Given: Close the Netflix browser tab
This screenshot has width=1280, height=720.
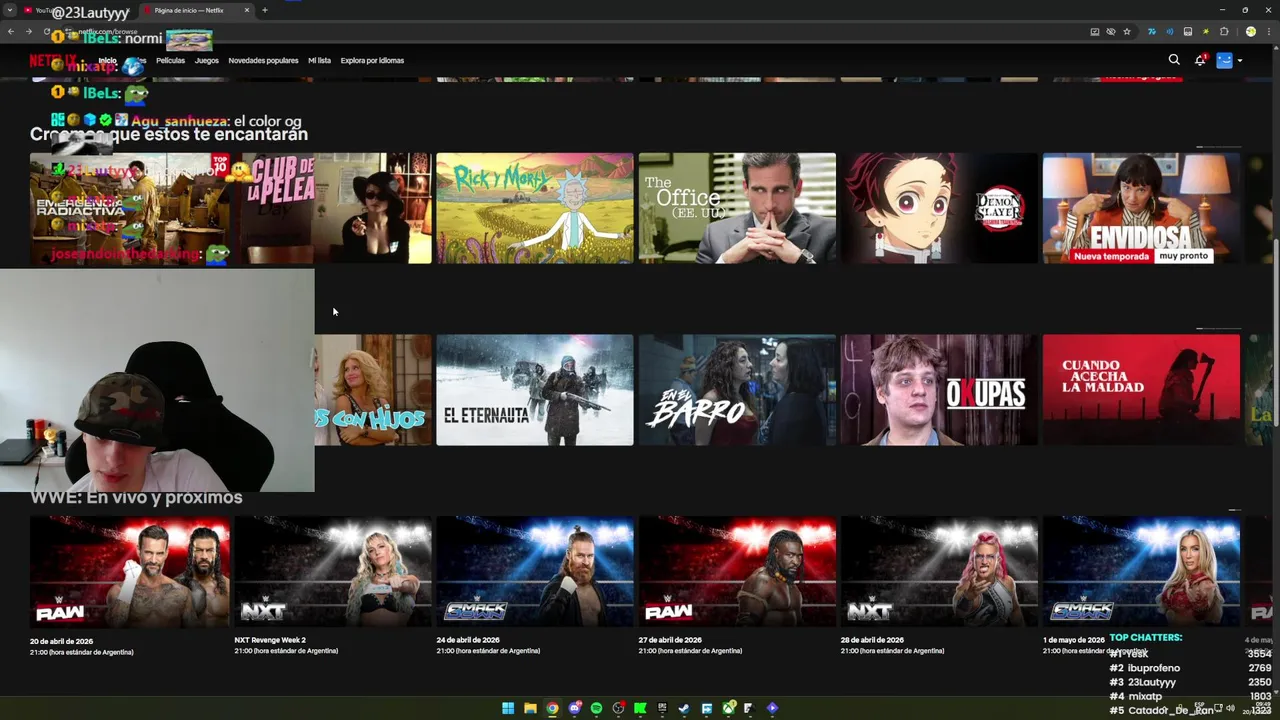Looking at the screenshot, I should click(247, 10).
